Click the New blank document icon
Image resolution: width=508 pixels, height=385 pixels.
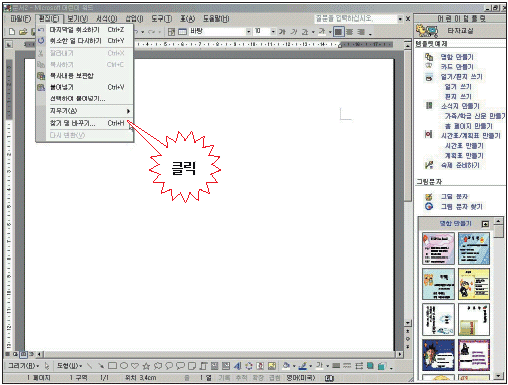pyautogui.click(x=12, y=32)
